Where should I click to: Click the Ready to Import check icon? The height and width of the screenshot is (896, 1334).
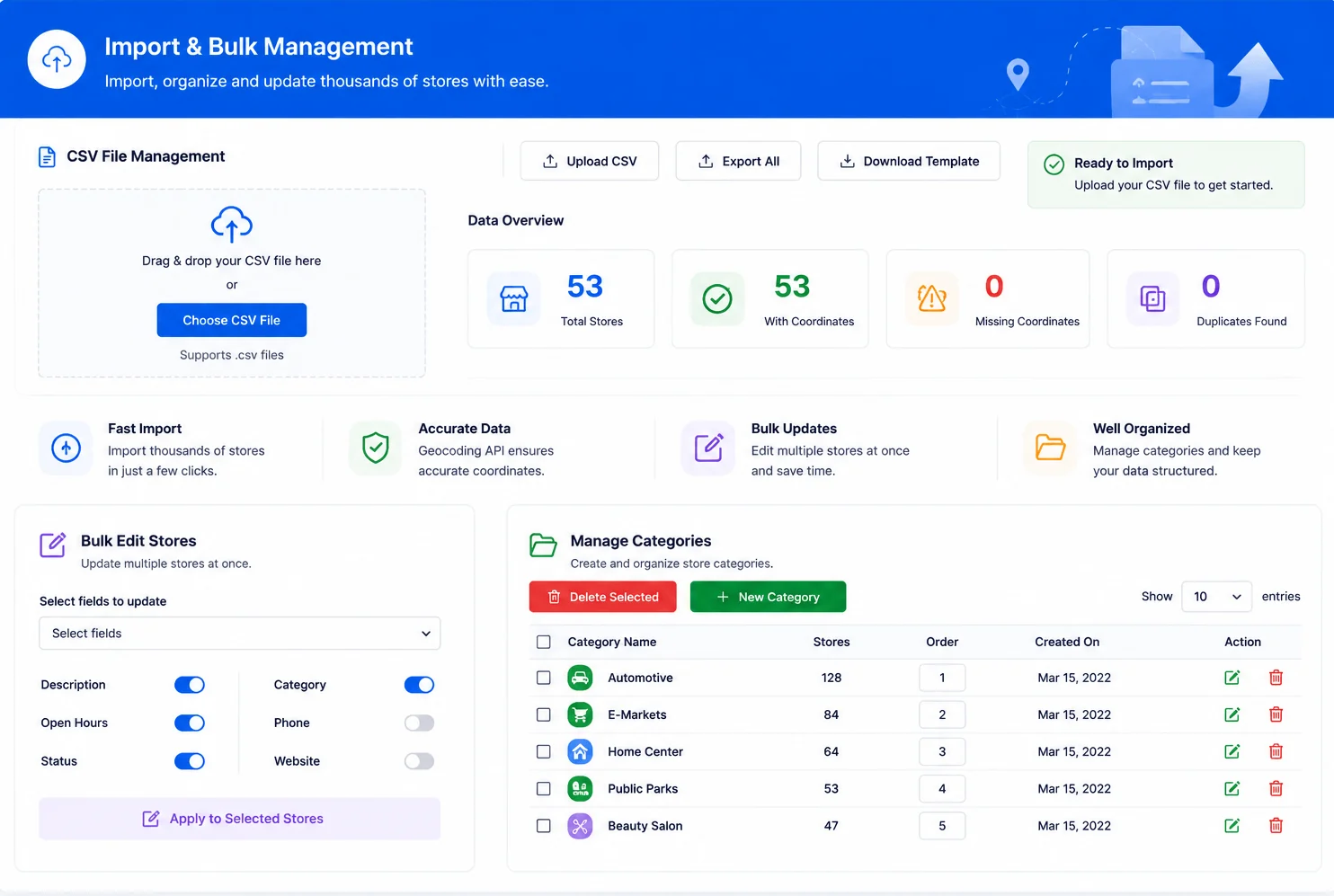1054,164
